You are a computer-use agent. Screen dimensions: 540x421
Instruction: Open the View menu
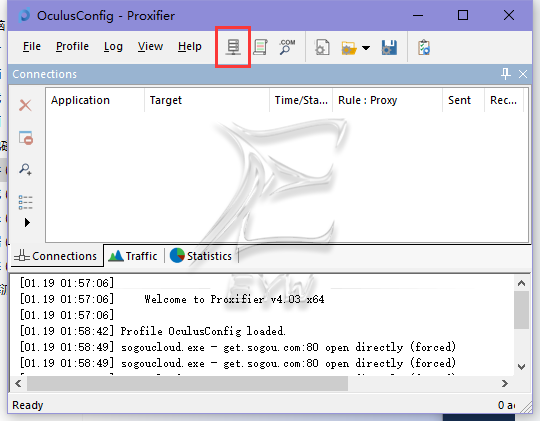click(150, 46)
